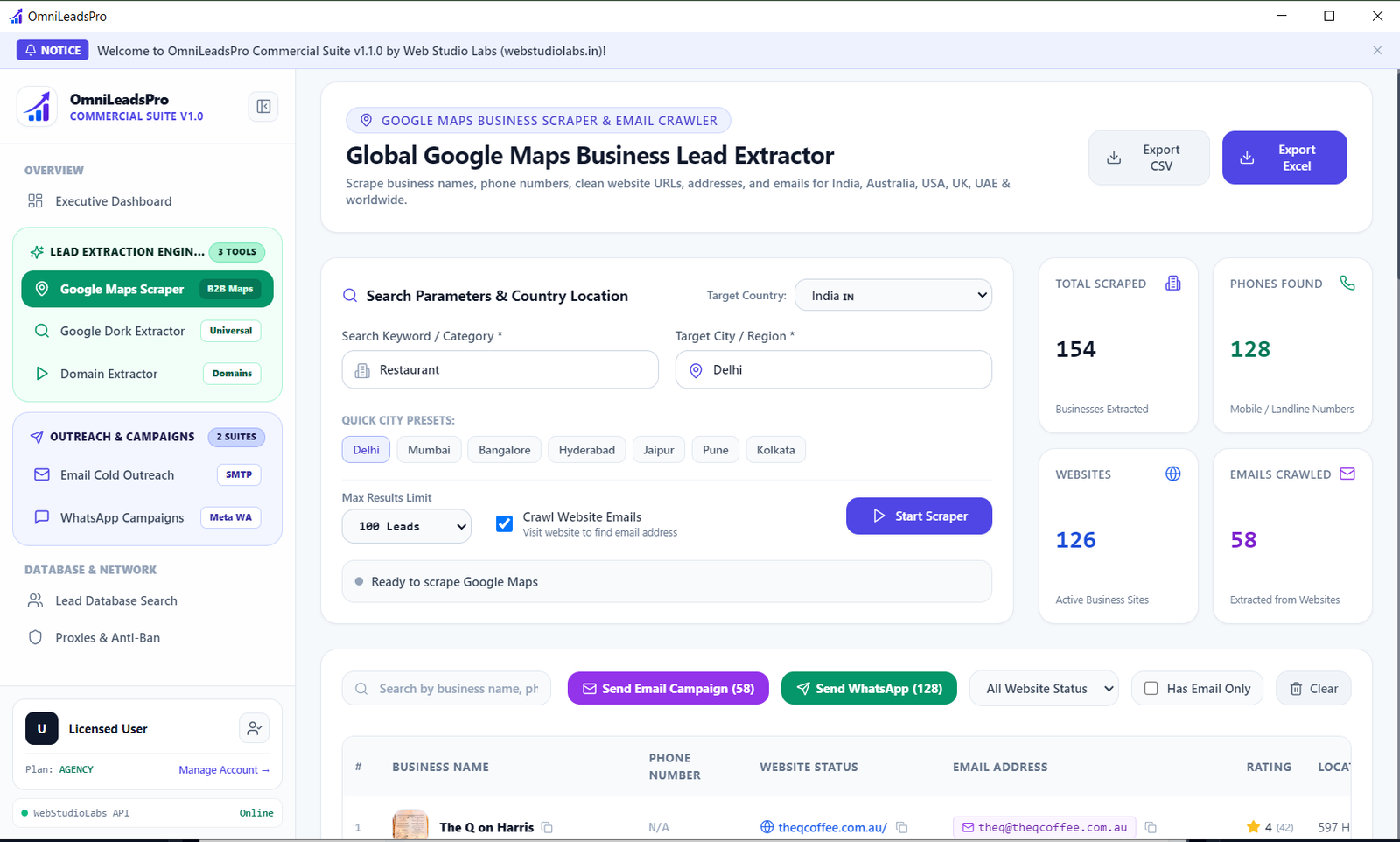Collapse the sidebar with the panel icon

pyautogui.click(x=263, y=107)
